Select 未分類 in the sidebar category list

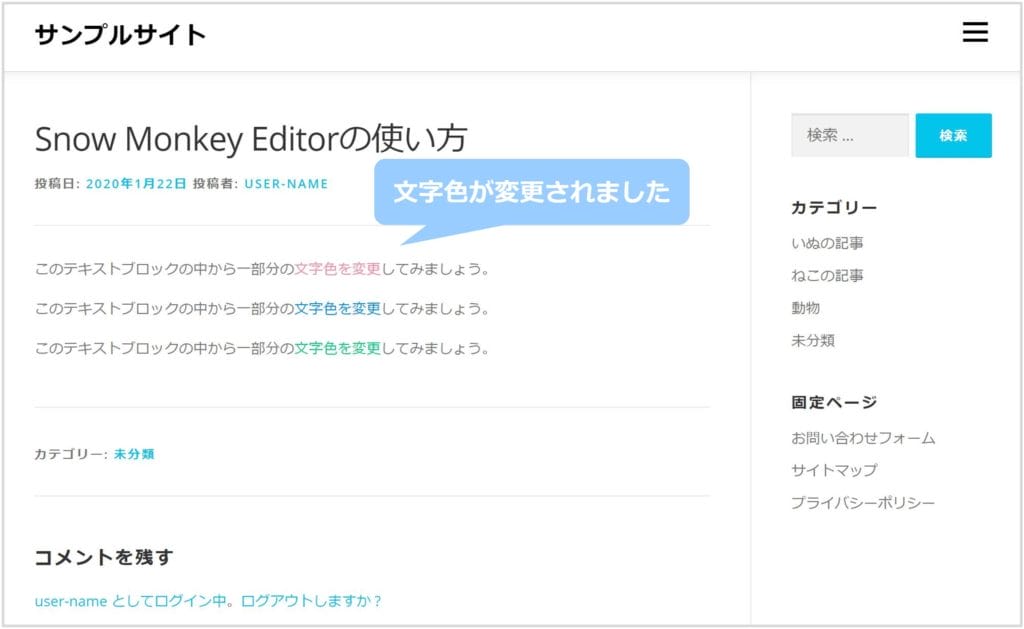(812, 341)
